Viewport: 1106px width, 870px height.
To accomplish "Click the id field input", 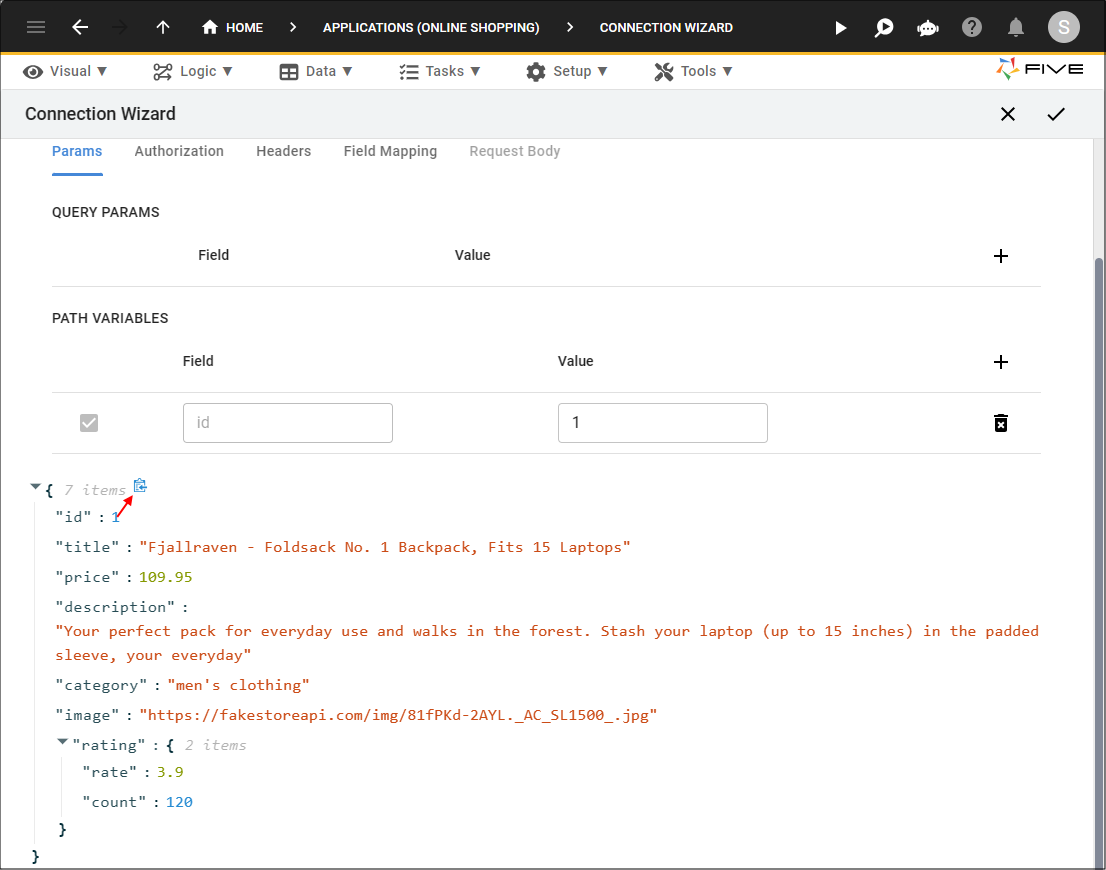I will [288, 423].
